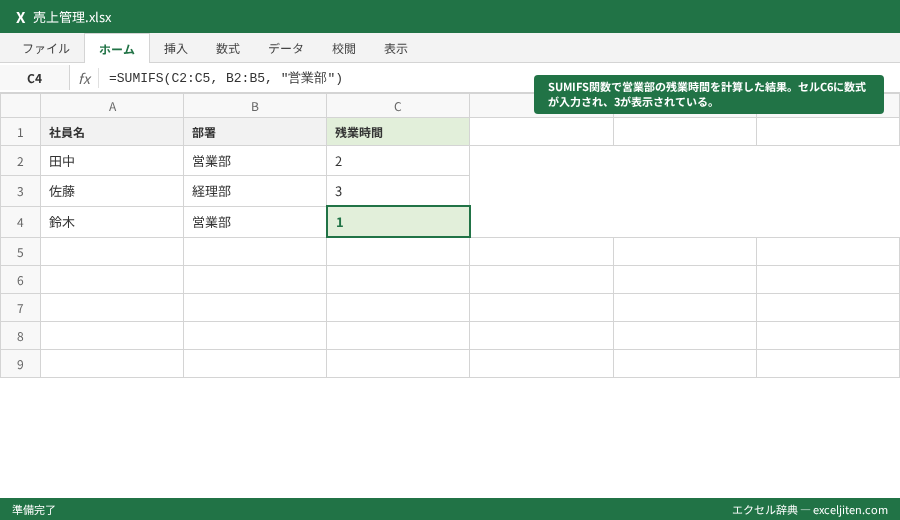Open the 数式 ribbon tab
This screenshot has width=900, height=520.
228,49
